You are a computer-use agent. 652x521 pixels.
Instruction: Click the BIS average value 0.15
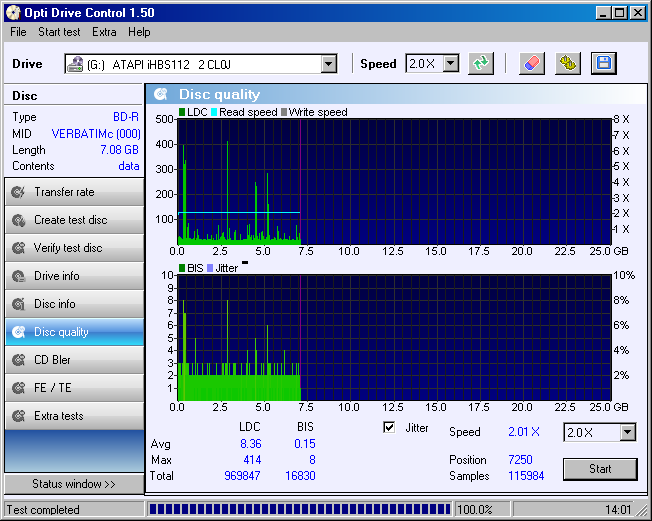pos(305,444)
